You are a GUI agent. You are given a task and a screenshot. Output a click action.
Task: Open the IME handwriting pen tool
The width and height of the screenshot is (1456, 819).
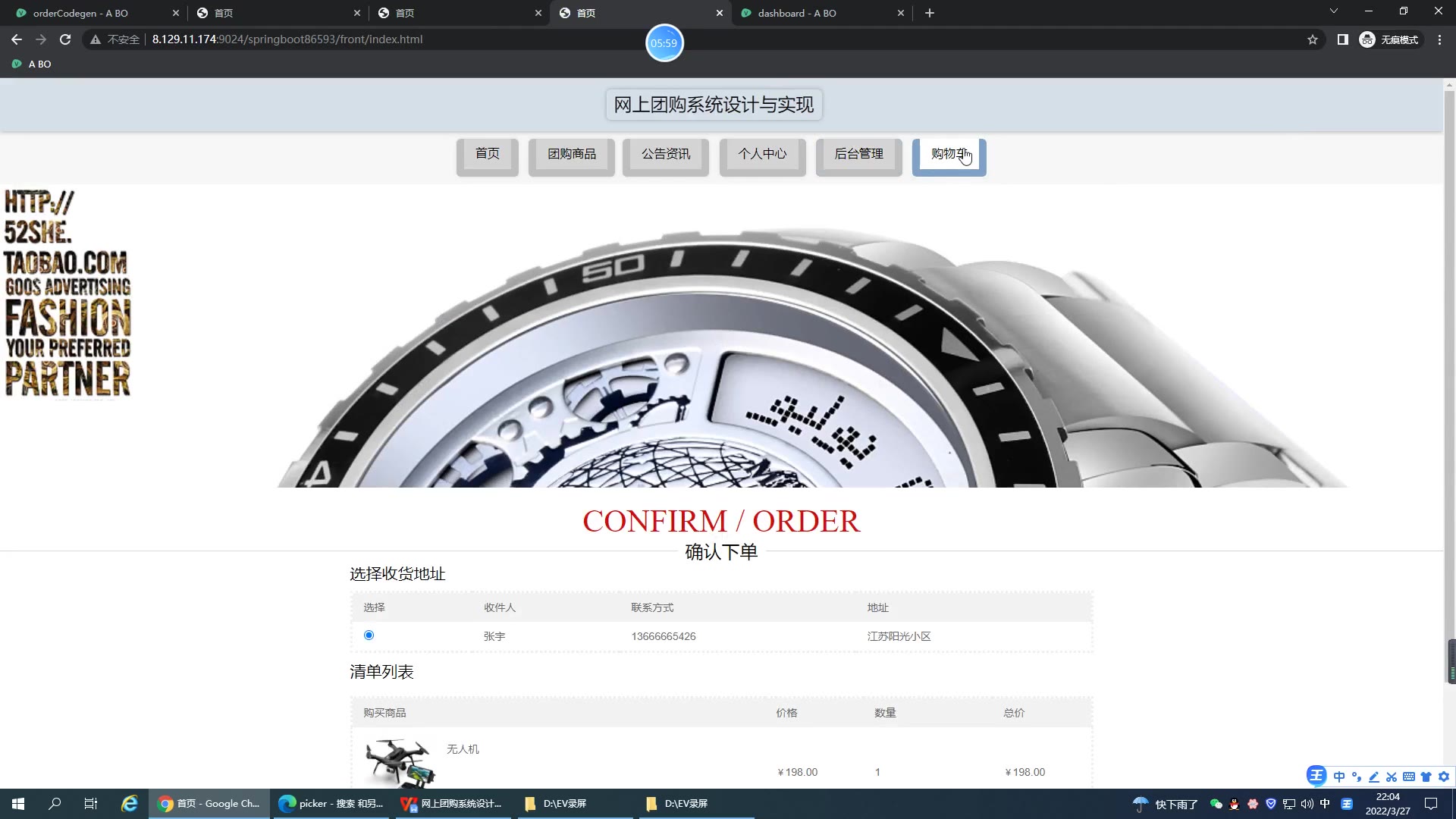[1374, 777]
